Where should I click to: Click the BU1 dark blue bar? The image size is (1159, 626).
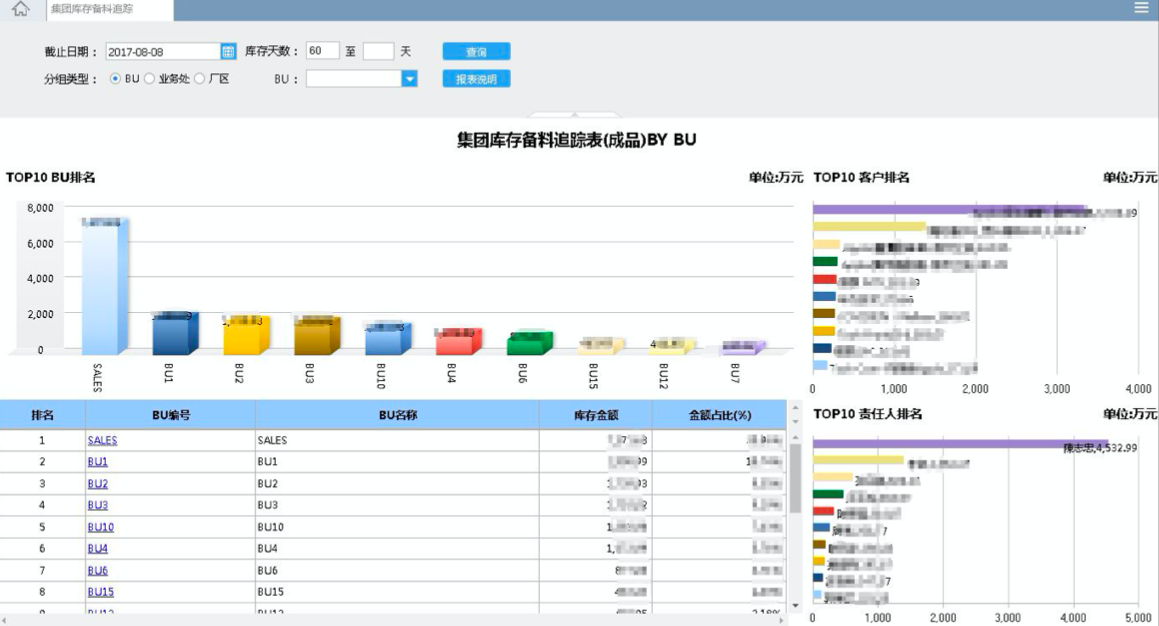coord(175,333)
